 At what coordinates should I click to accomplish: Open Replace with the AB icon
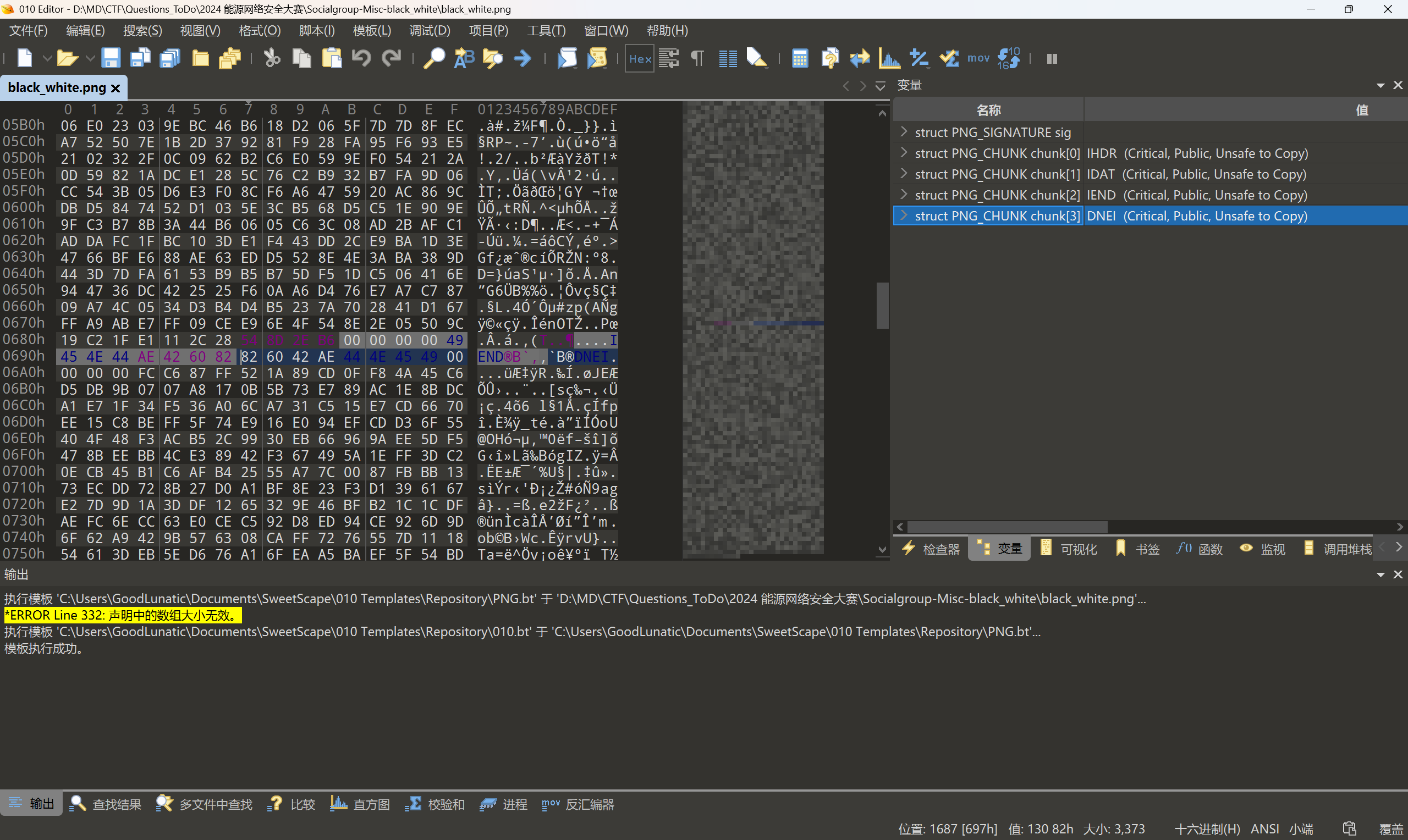coord(464,58)
